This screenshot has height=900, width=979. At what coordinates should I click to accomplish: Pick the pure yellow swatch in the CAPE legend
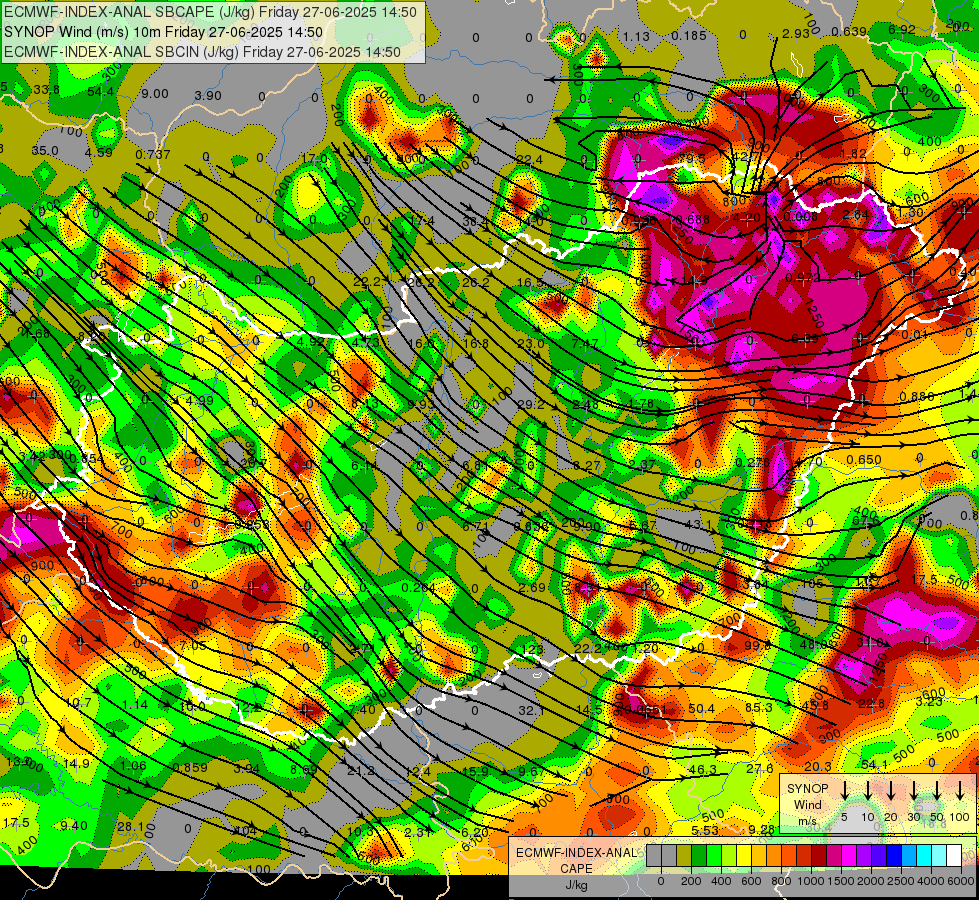tap(744, 855)
